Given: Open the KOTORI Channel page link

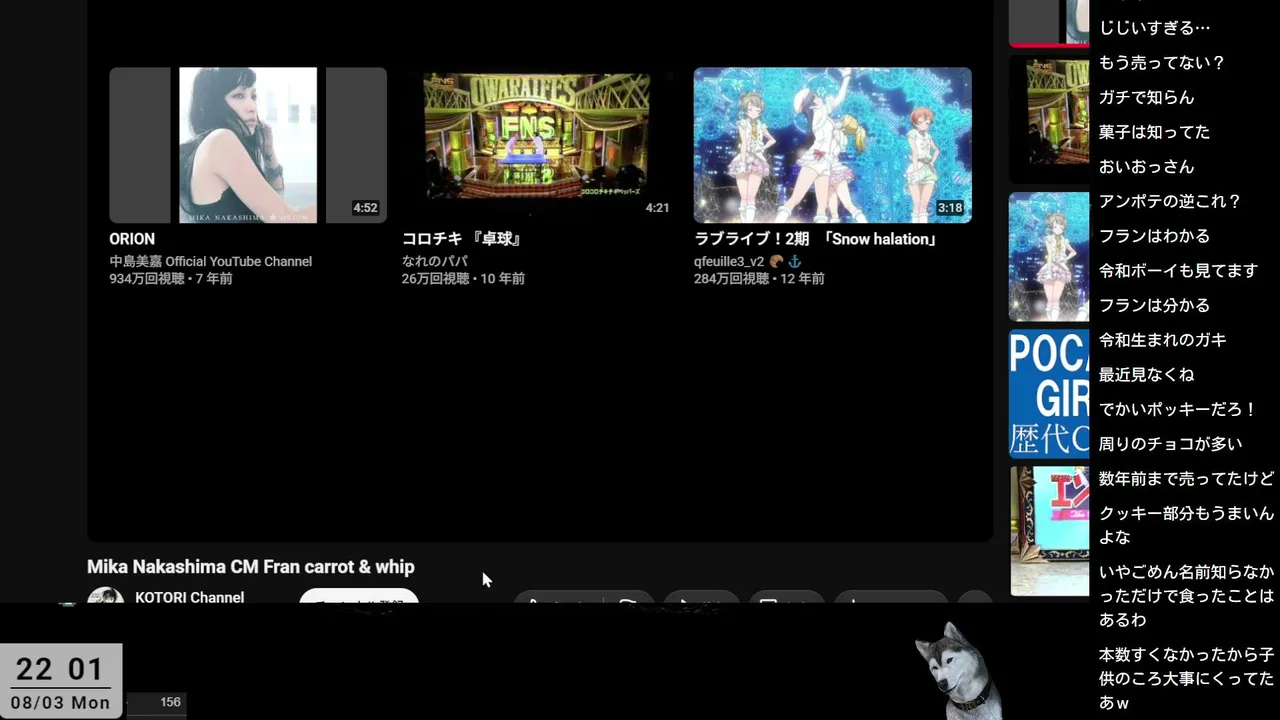Looking at the screenshot, I should coord(190,597).
